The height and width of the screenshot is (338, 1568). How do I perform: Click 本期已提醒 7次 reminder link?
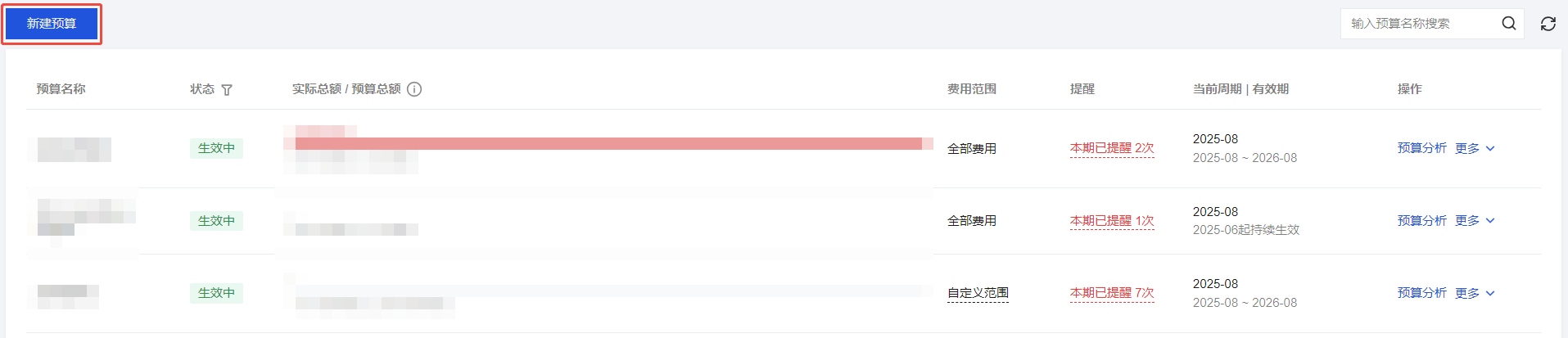1111,293
